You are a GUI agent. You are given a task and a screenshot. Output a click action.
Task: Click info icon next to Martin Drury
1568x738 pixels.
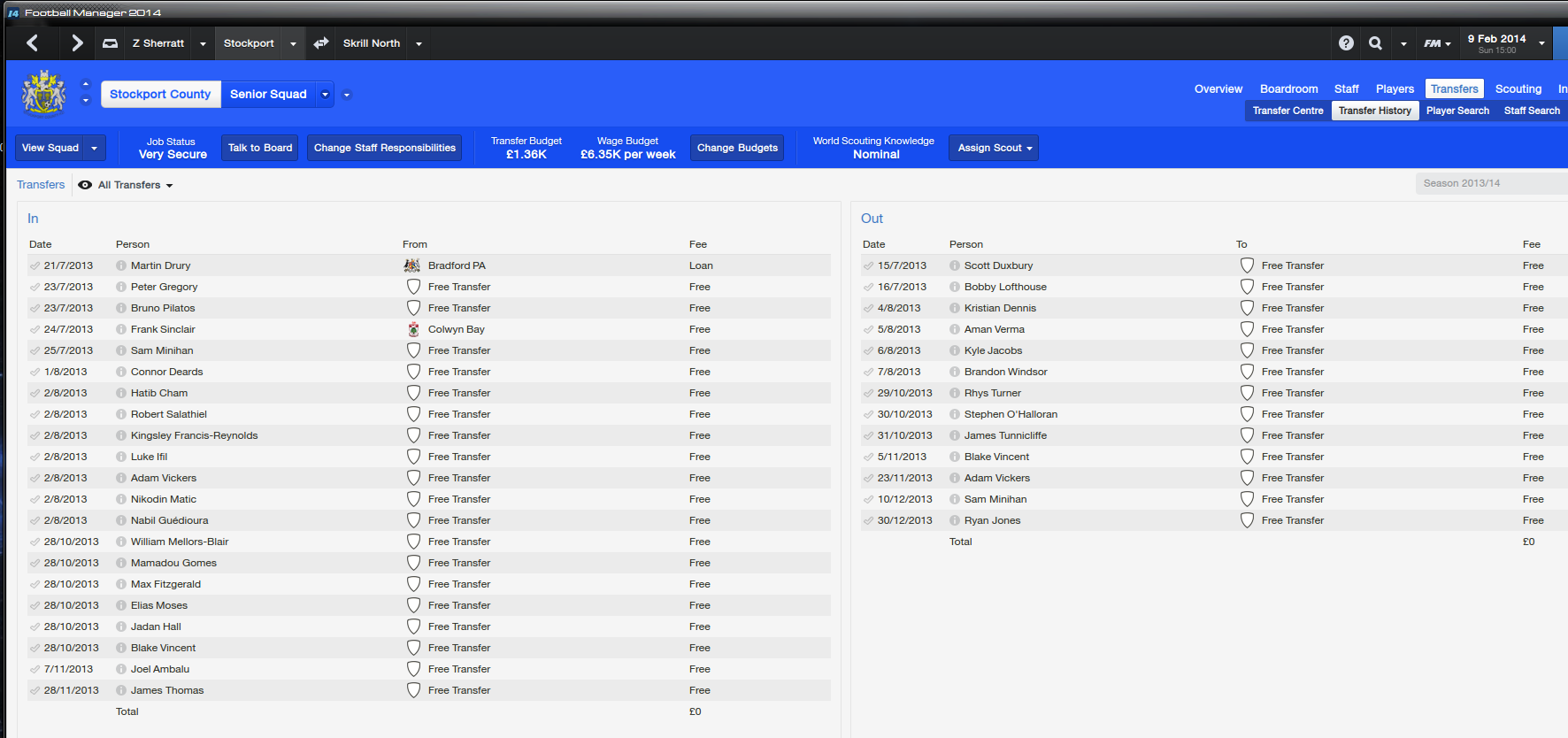point(121,265)
